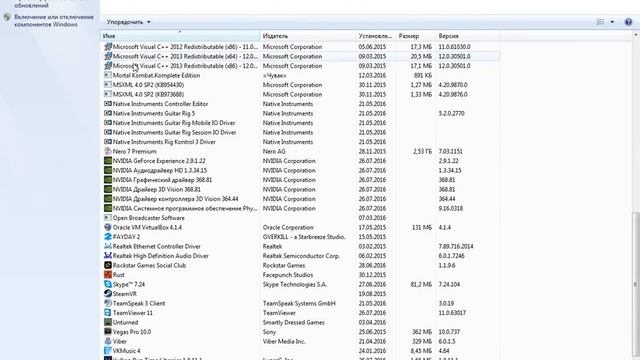Click the Visual C++ 2012 Redistributable (x86) icon
This screenshot has height=360, width=640.
[108, 47]
